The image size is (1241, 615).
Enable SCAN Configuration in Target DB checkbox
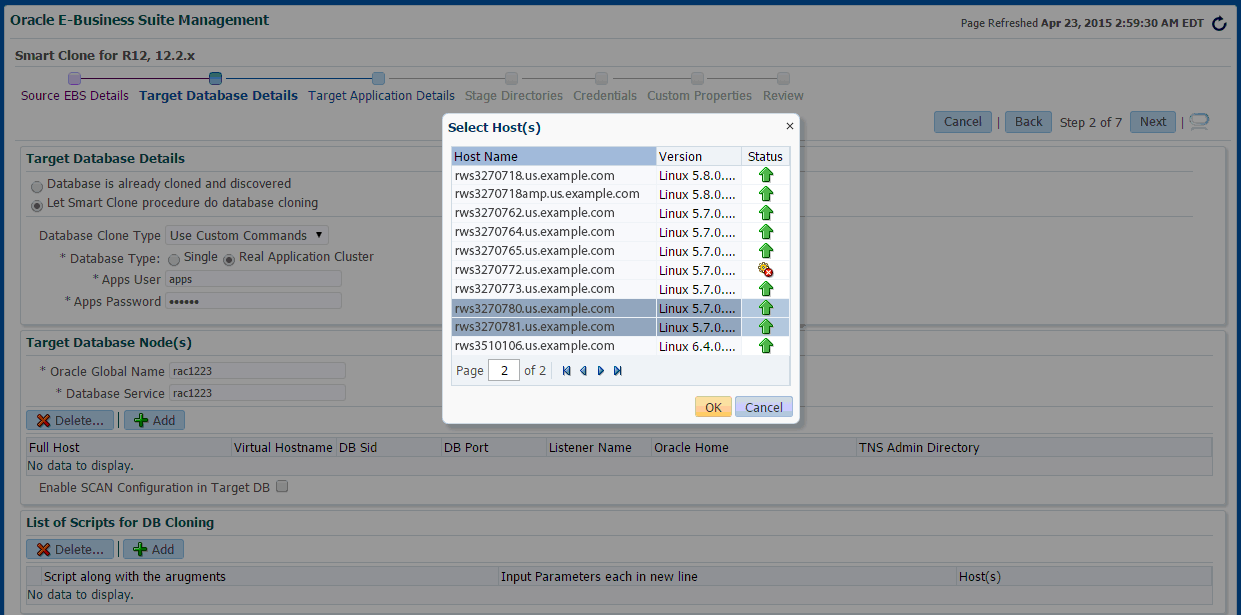pyautogui.click(x=282, y=487)
